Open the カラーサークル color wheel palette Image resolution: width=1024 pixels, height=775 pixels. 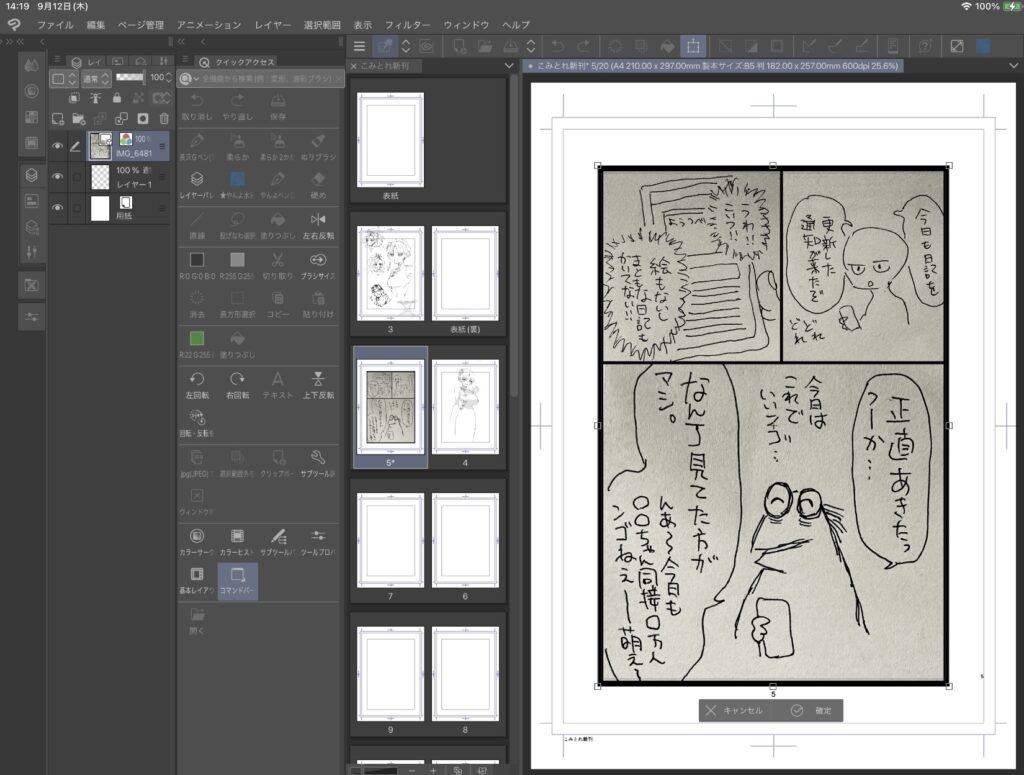click(197, 537)
